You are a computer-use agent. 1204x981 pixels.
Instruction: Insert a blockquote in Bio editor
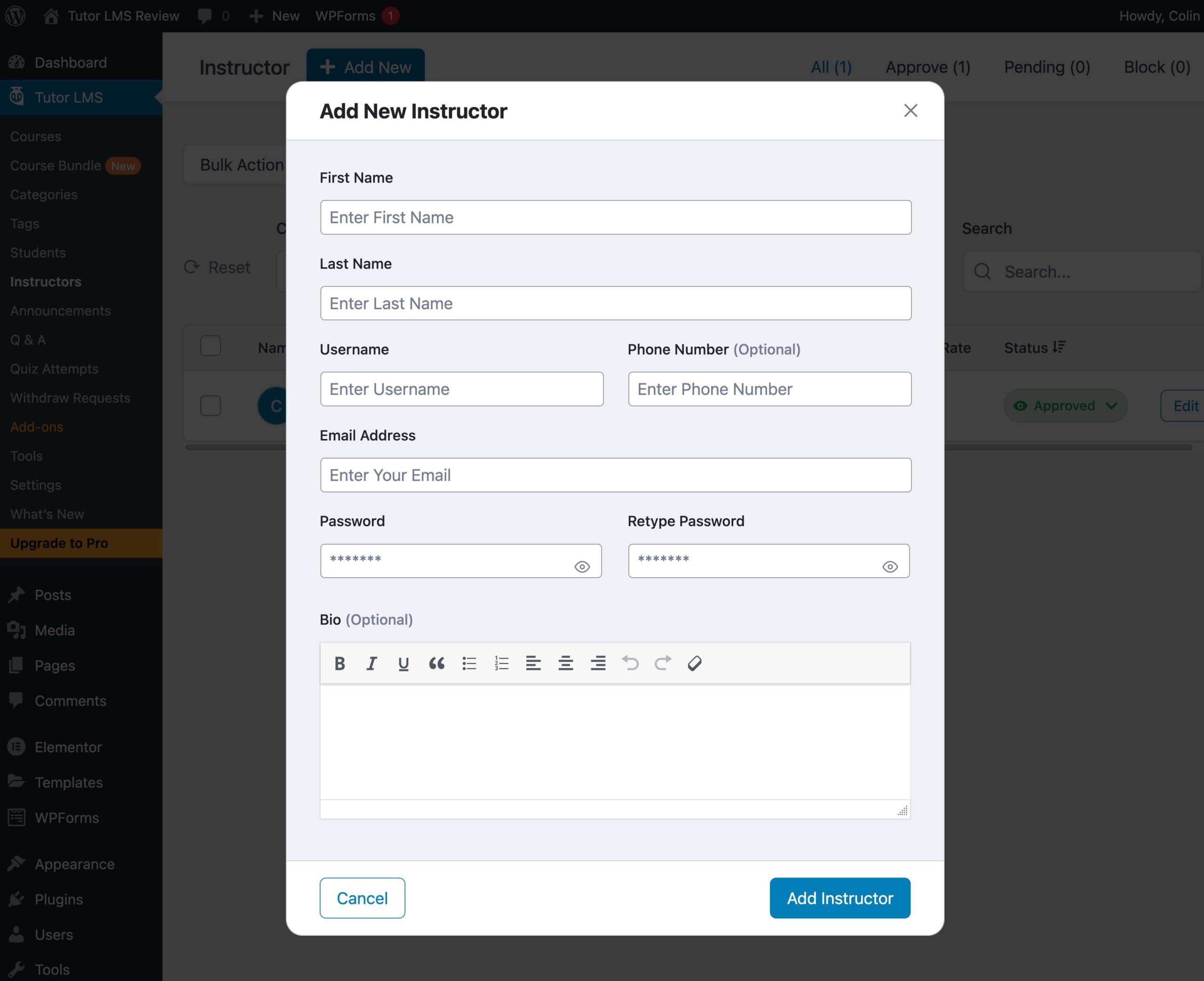click(x=436, y=663)
